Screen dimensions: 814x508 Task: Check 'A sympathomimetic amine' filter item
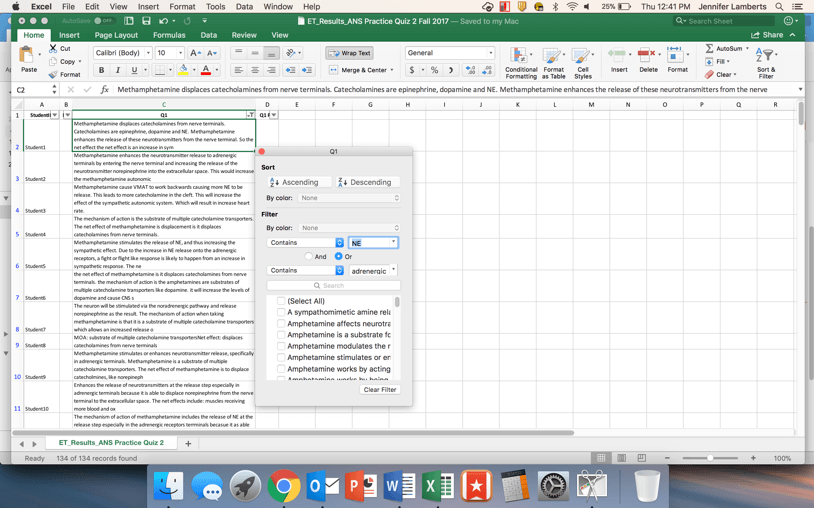coord(281,312)
